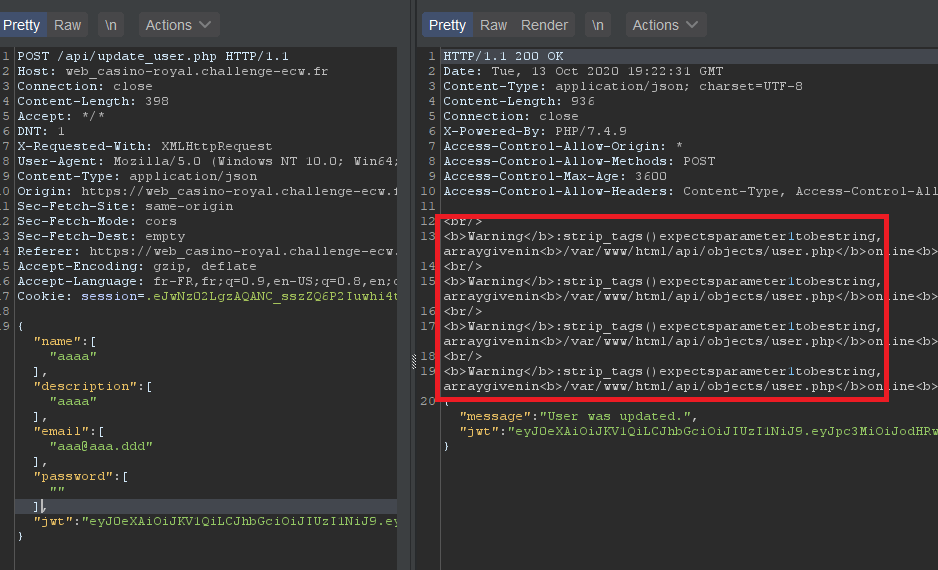The image size is (938, 570).
Task: Click the response Content-Length: 936 header
Action: 519,101
